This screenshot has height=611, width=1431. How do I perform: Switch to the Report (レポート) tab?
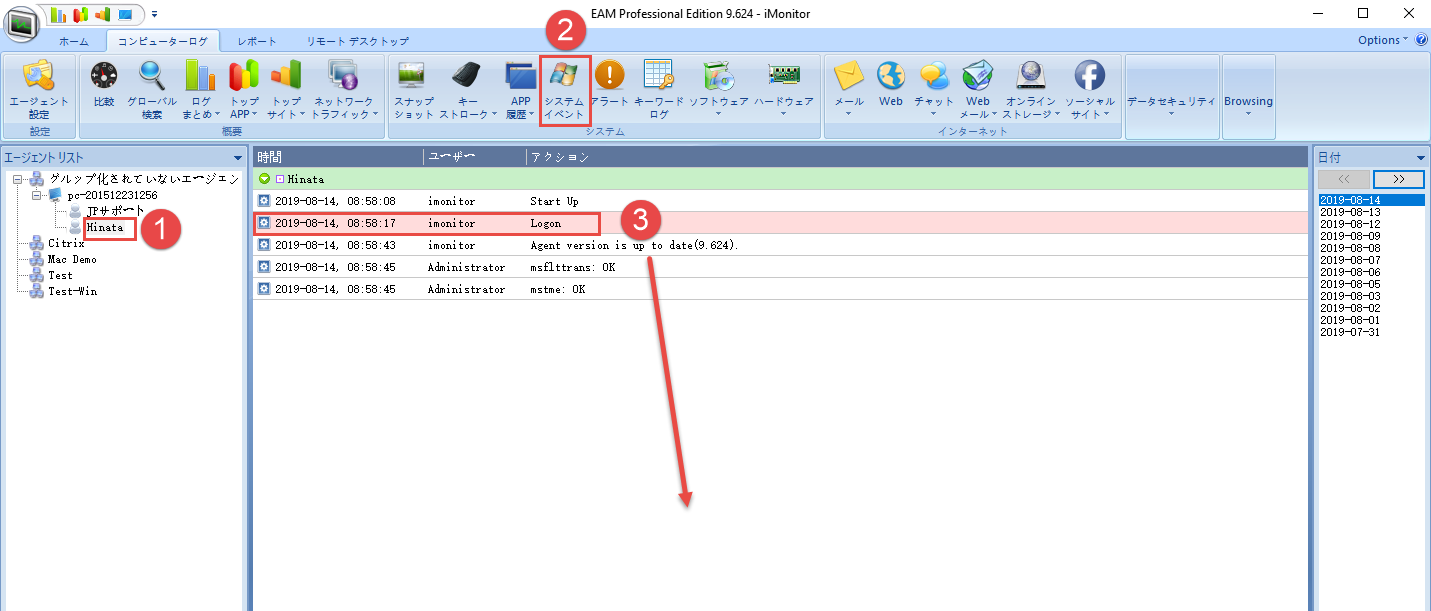(x=257, y=41)
